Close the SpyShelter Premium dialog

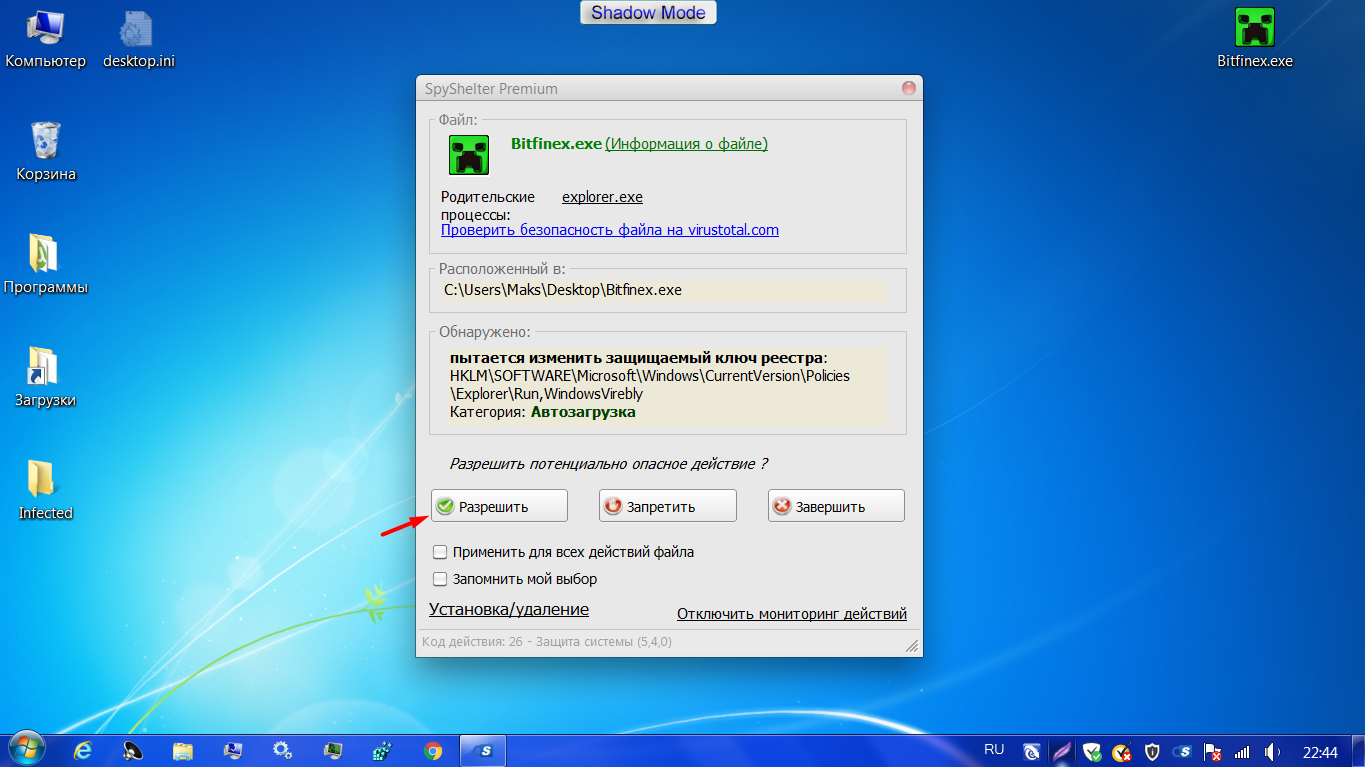coord(909,88)
